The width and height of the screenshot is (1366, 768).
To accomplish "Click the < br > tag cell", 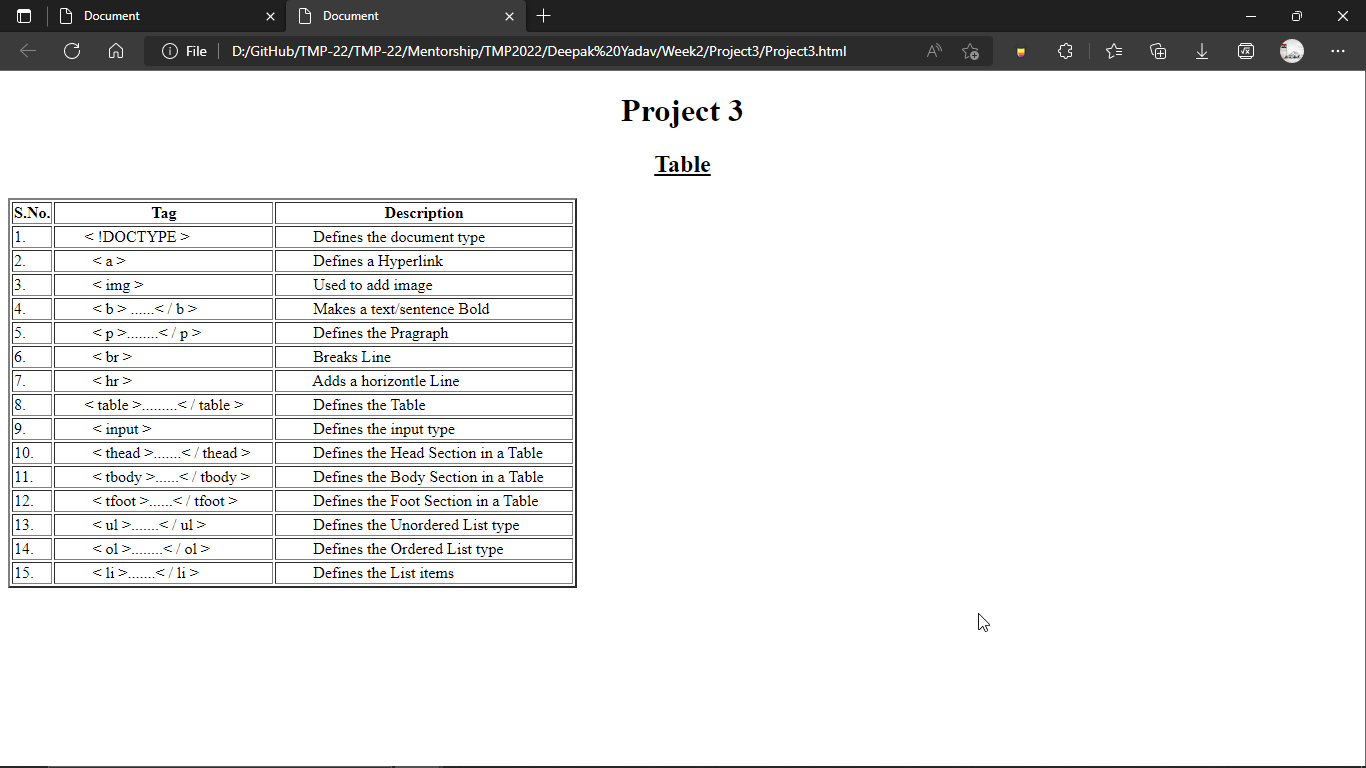I will [164, 357].
